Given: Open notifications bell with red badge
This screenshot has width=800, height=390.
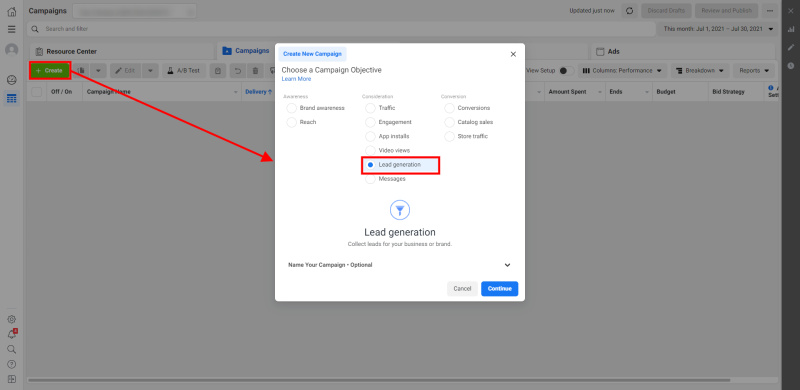Looking at the screenshot, I should [x=11, y=334].
